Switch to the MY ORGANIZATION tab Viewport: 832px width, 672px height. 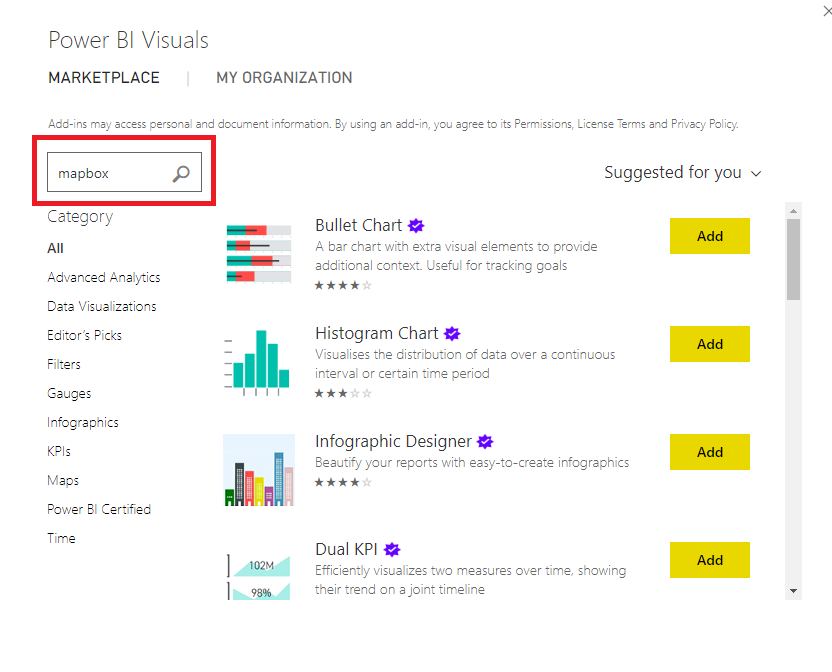click(284, 77)
